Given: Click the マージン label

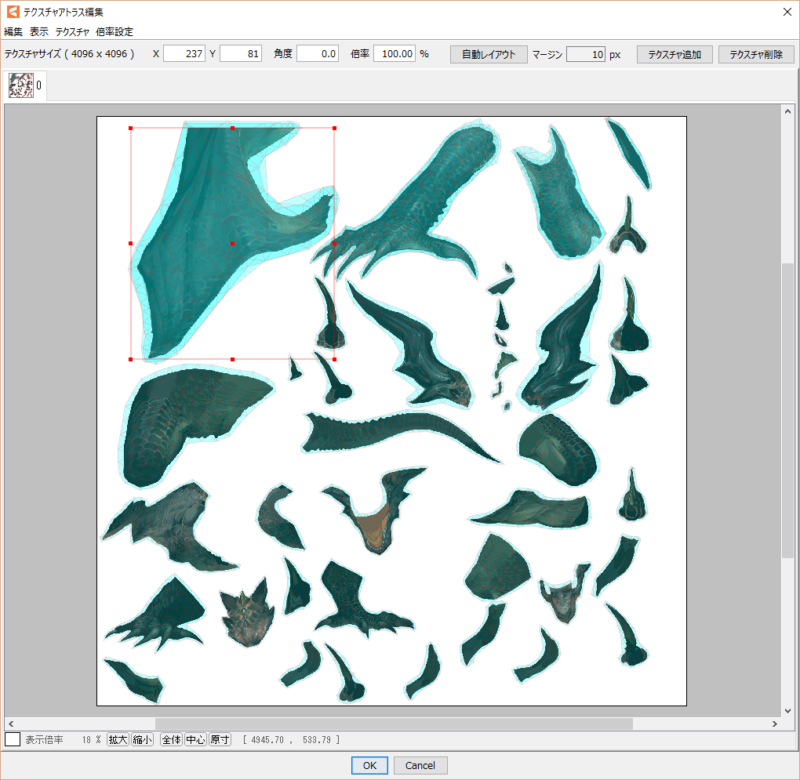Looking at the screenshot, I should click(x=547, y=54).
